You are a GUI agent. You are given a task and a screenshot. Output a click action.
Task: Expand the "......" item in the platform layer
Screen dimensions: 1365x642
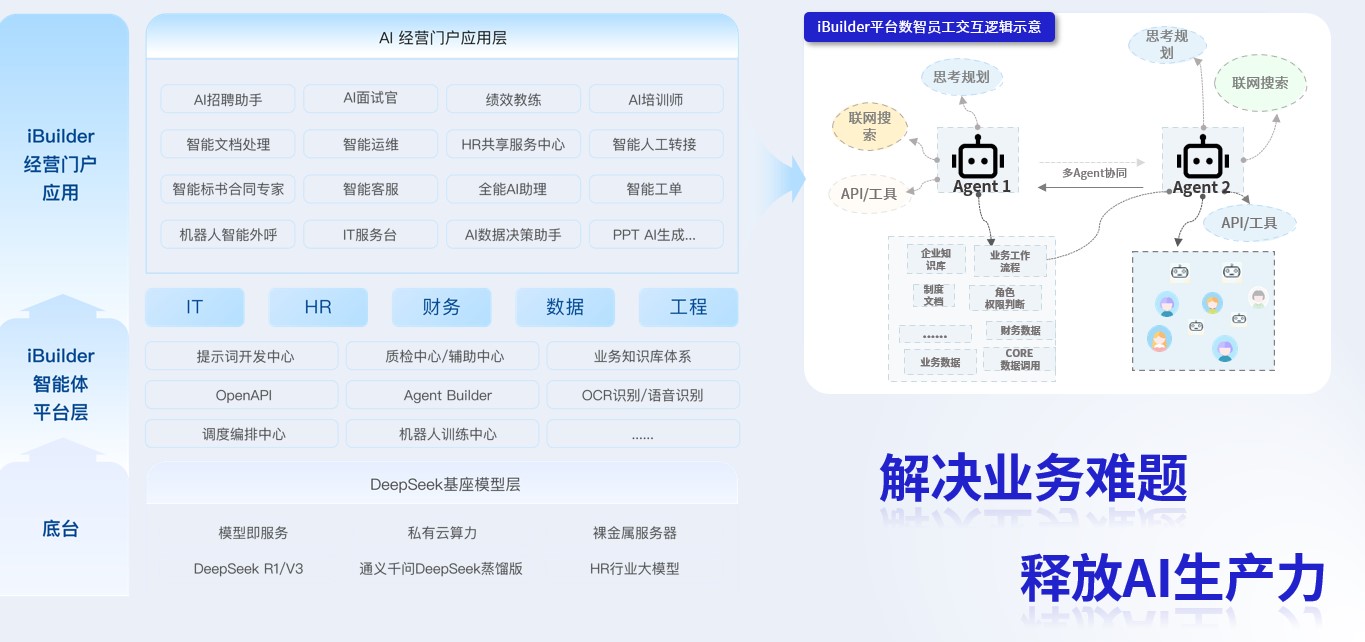(642, 433)
